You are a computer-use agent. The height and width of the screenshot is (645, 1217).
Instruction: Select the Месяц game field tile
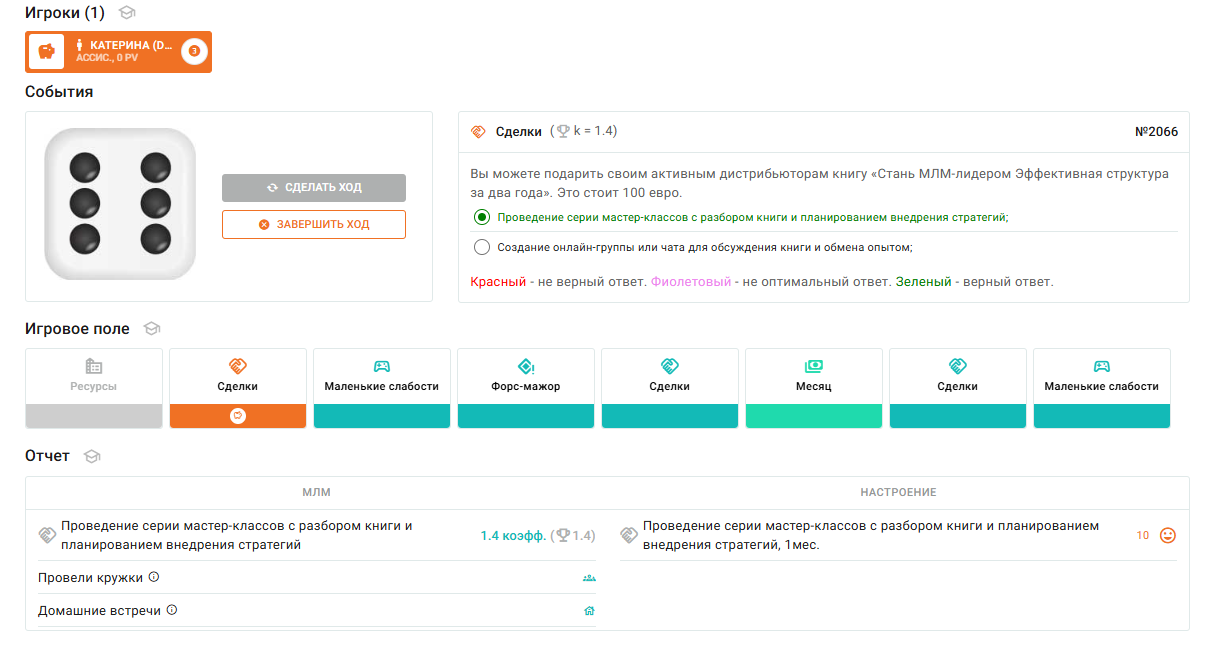(814, 387)
